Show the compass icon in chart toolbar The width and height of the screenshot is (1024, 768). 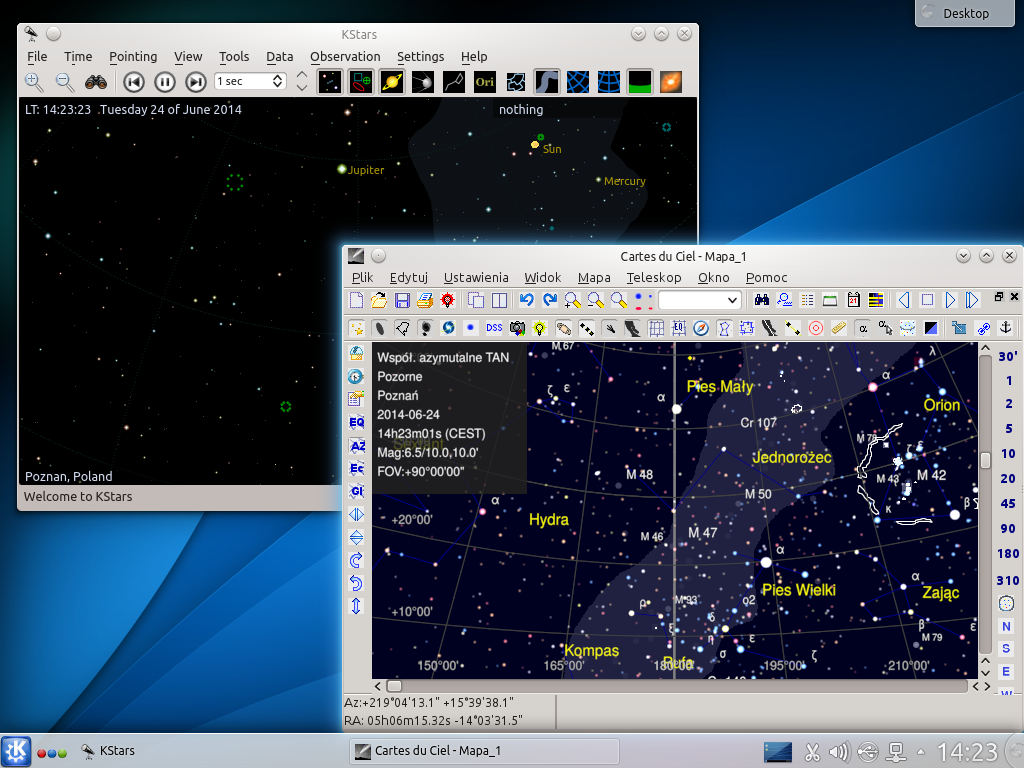tap(701, 328)
